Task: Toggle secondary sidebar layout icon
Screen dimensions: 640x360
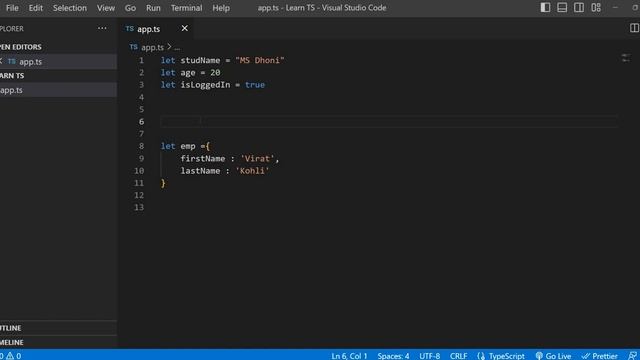Action: [x=579, y=8]
